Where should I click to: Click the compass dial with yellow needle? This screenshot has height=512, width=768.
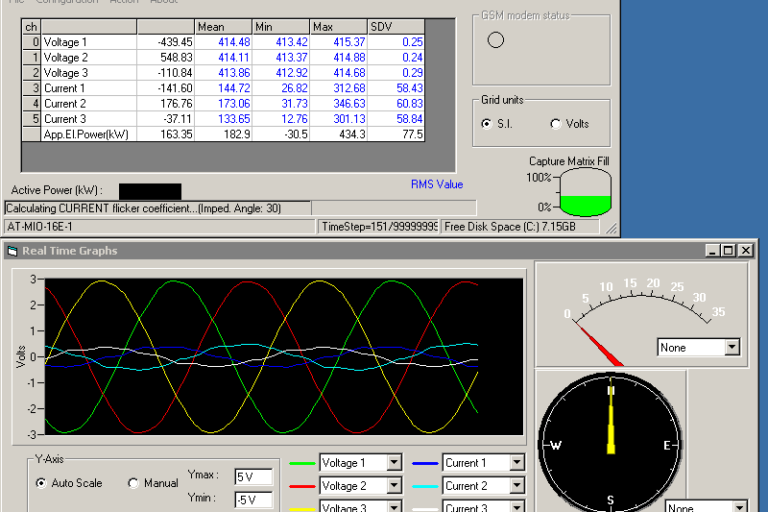[x=610, y=445]
